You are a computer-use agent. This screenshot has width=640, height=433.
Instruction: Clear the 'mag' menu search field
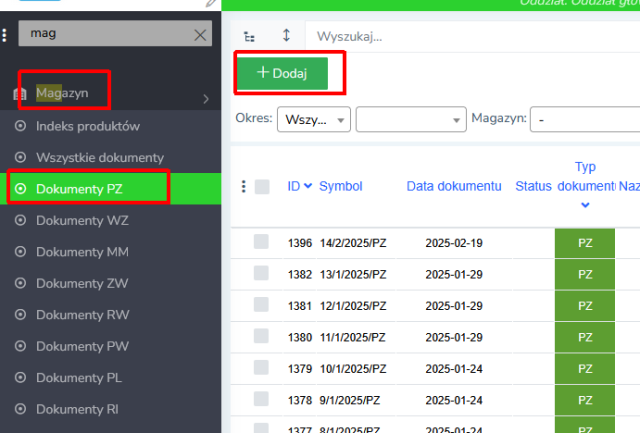tap(200, 35)
